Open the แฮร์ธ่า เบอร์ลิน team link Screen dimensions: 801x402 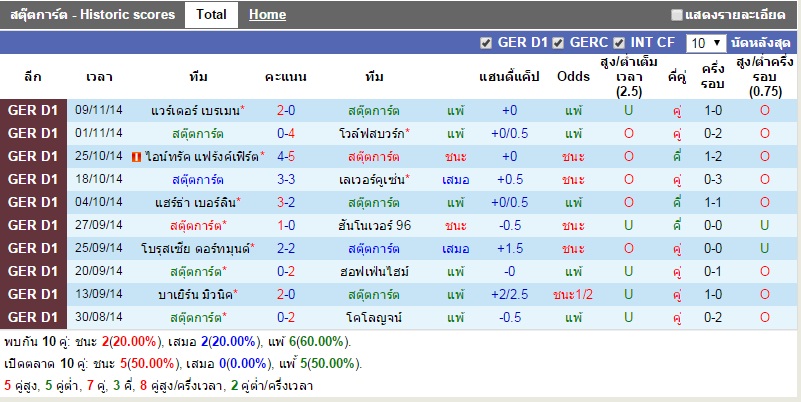pyautogui.click(x=194, y=203)
